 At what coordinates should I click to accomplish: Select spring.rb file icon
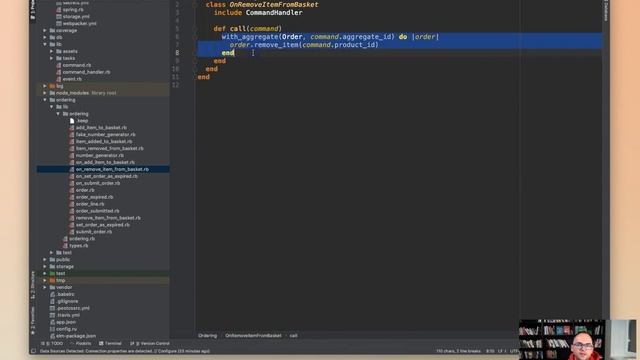point(59,10)
